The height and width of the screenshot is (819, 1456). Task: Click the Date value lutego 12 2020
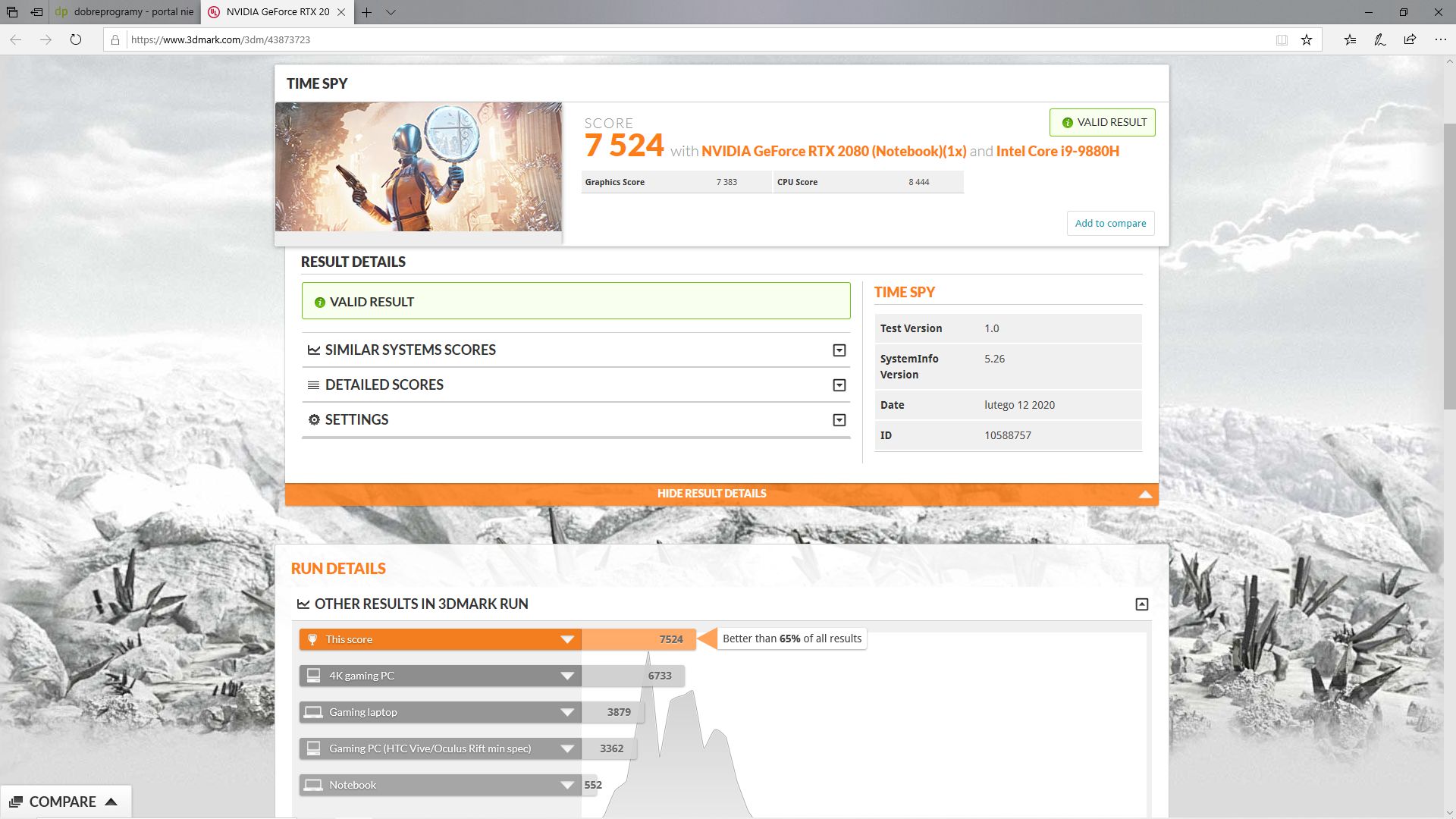click(x=1019, y=405)
